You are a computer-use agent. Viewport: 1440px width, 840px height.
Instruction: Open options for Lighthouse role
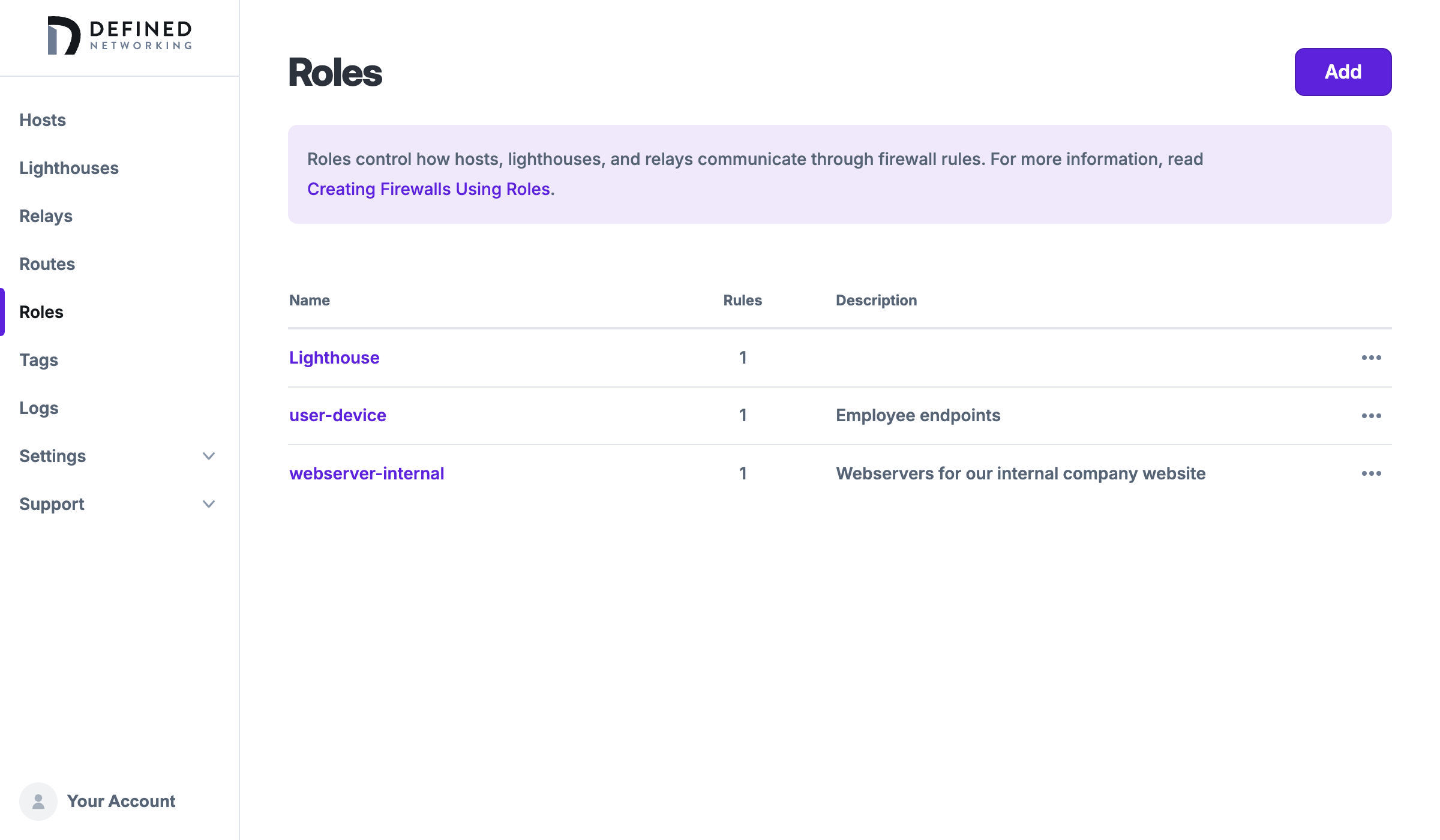(x=1371, y=357)
